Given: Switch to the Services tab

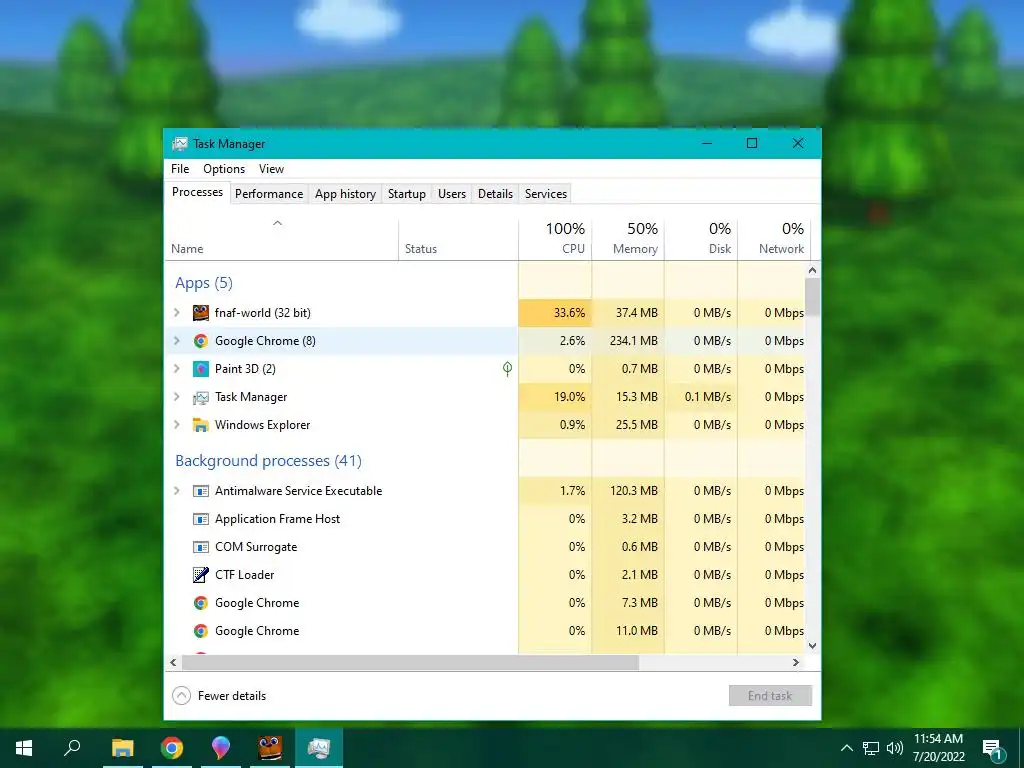Looking at the screenshot, I should pos(546,194).
